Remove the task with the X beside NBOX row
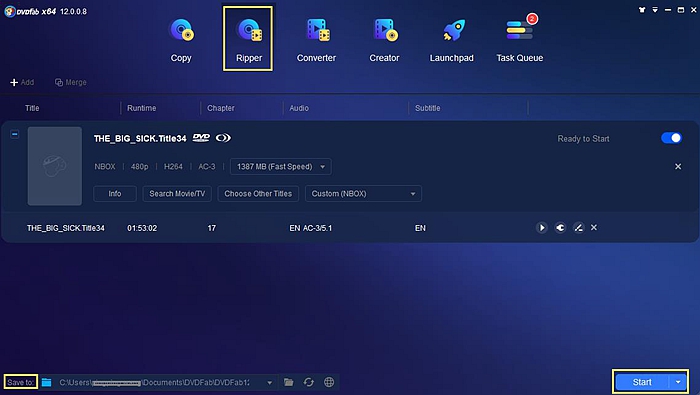The image size is (700, 395). pos(678,166)
